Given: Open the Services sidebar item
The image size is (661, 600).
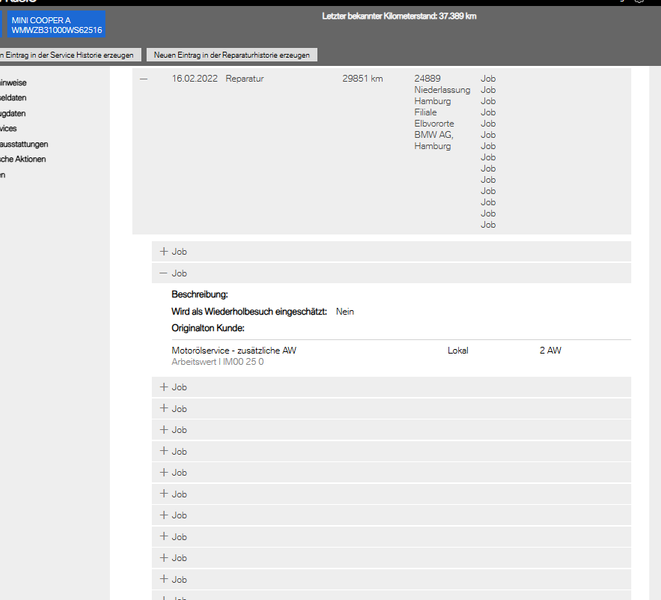Looking at the screenshot, I should coord(8,128).
